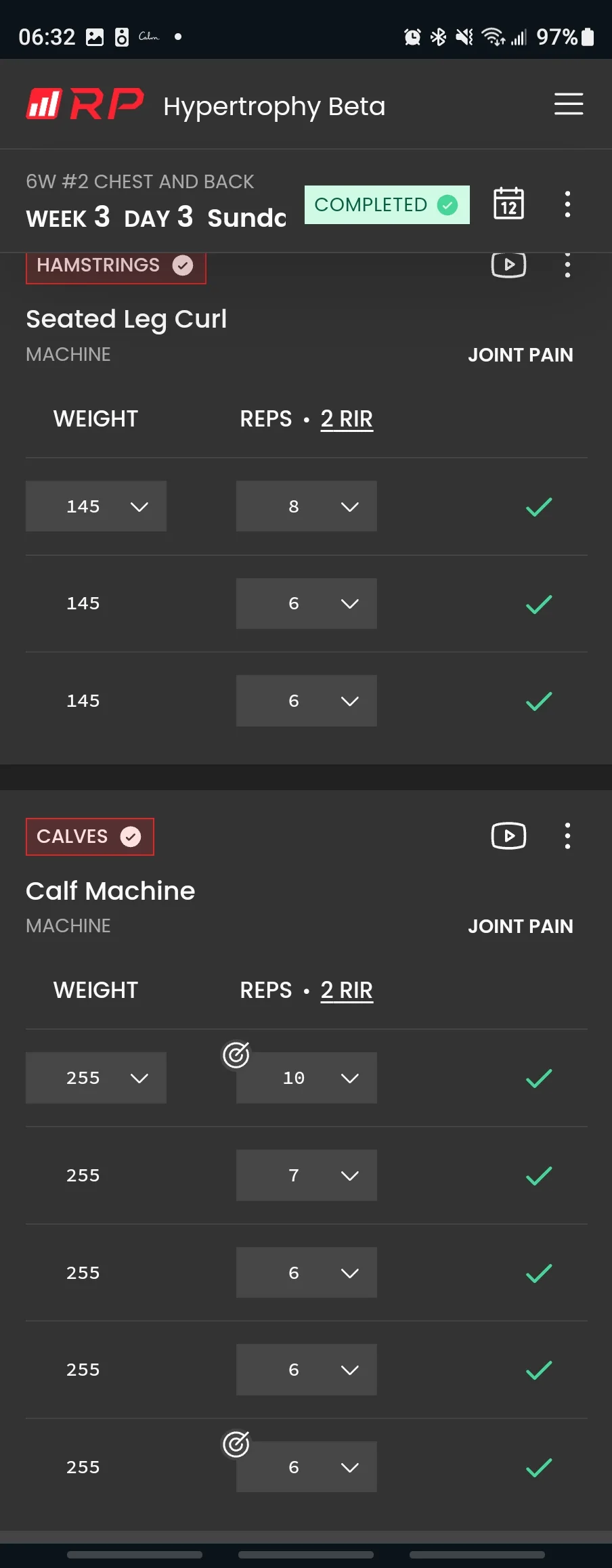Tap target icon on first calf set
This screenshot has height=1568, width=612.
click(x=236, y=1054)
